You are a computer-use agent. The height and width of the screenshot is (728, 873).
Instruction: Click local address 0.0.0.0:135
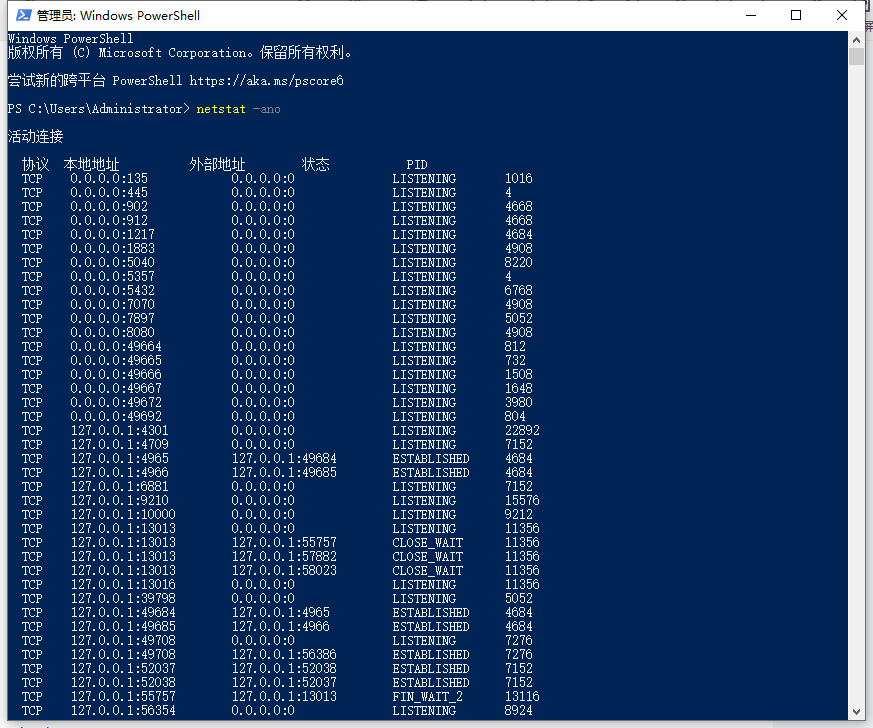(x=109, y=179)
